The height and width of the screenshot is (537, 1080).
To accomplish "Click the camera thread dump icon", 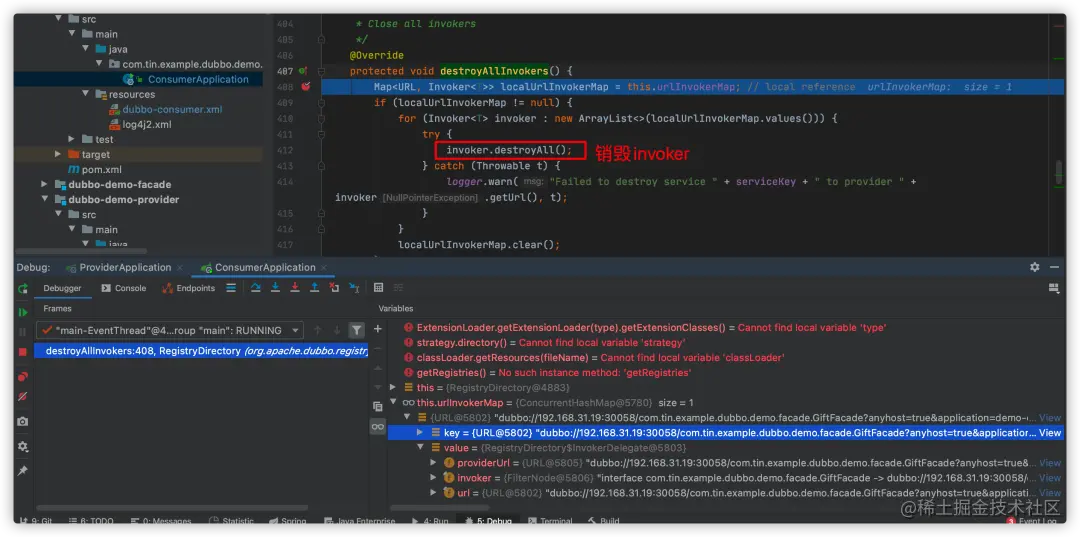I will (23, 421).
